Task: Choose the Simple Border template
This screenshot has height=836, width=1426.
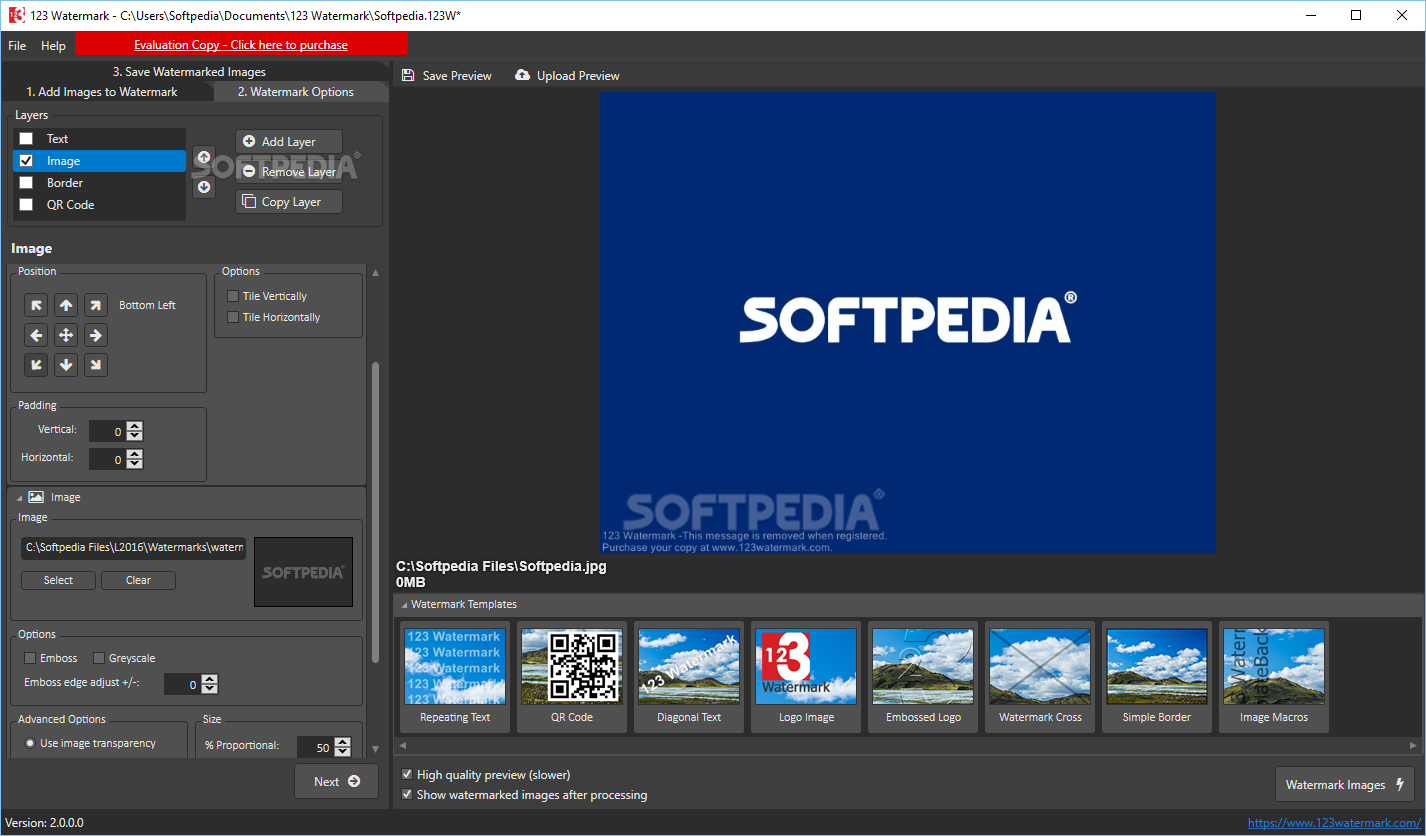Action: [x=1157, y=677]
